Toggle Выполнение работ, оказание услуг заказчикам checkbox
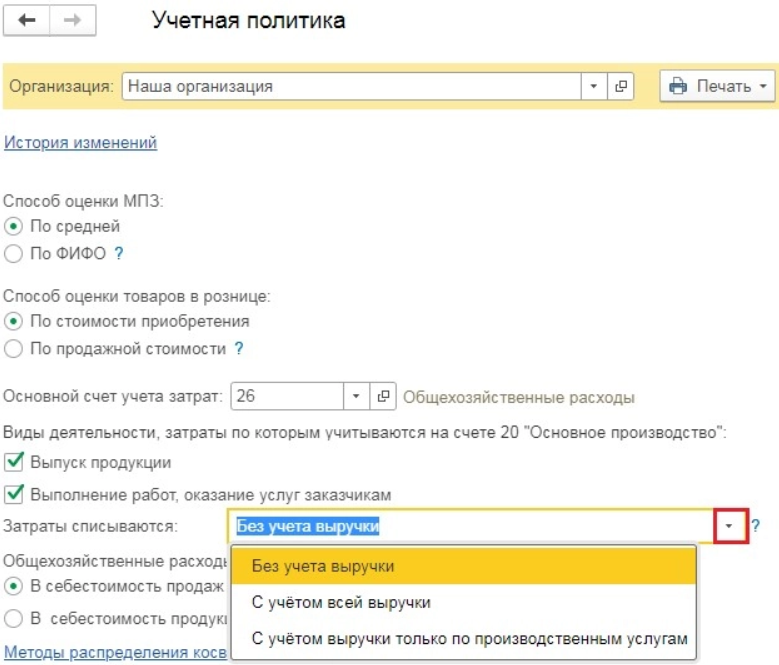This screenshot has width=779, height=665. coord(14,494)
